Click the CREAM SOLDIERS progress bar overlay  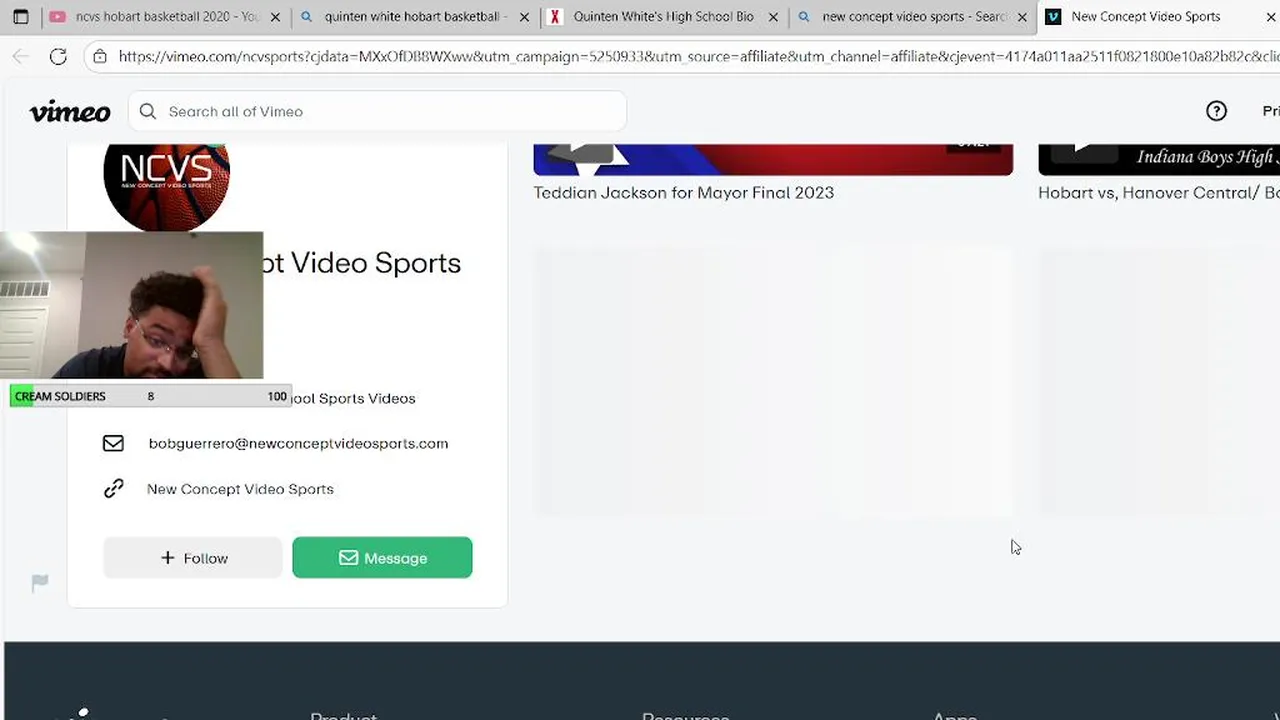point(150,396)
